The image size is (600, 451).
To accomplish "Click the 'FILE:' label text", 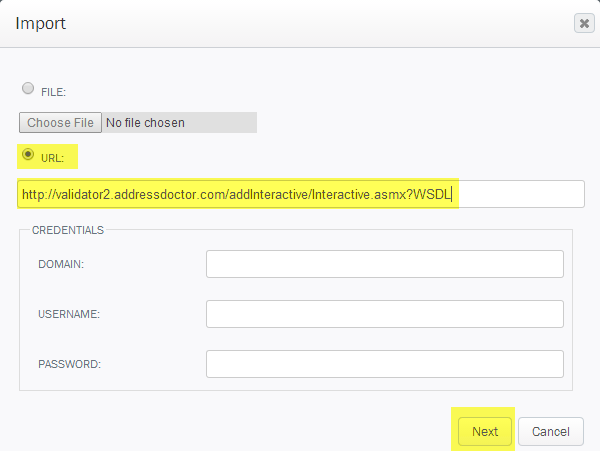I will tap(54, 92).
